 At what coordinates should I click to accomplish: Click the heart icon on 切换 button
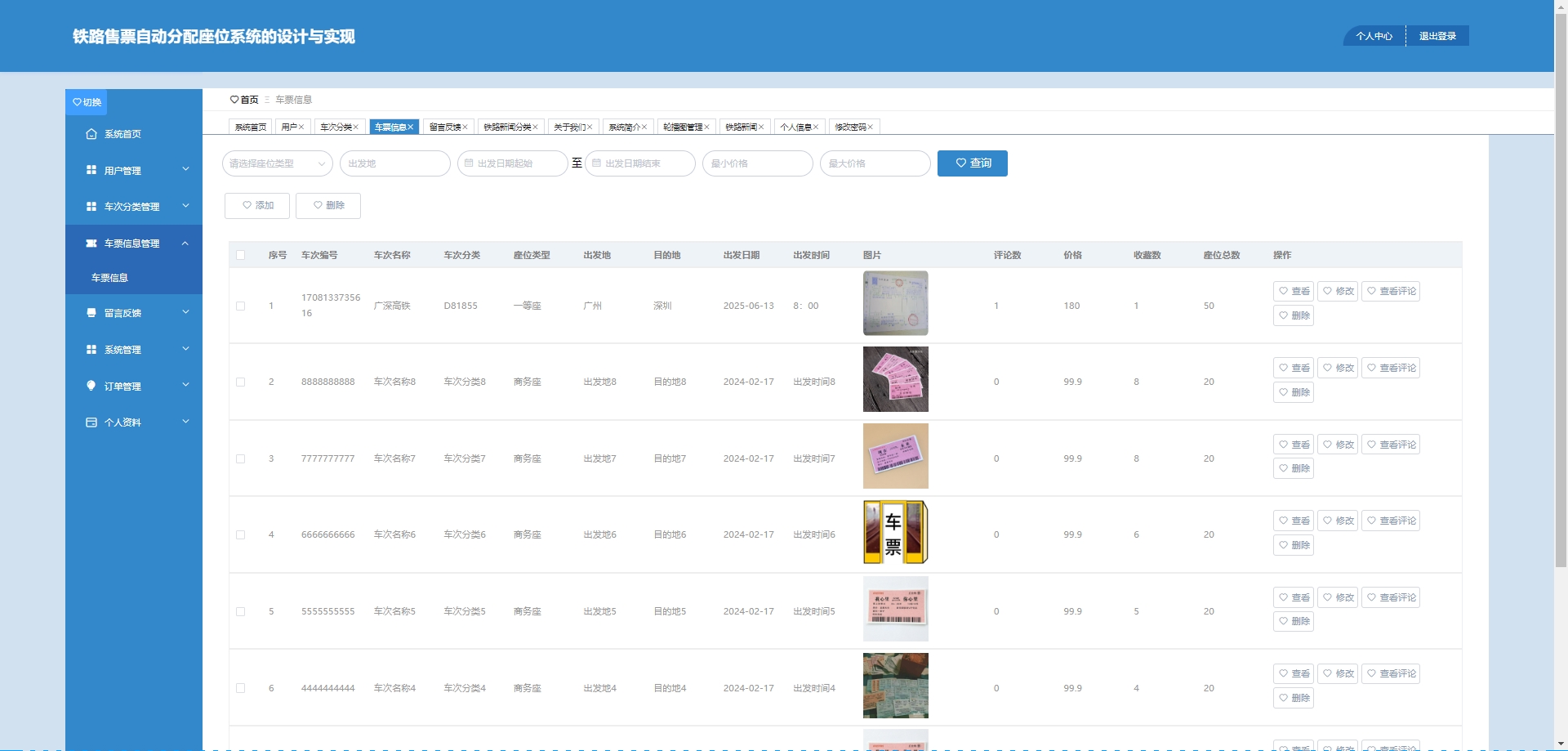(77, 102)
